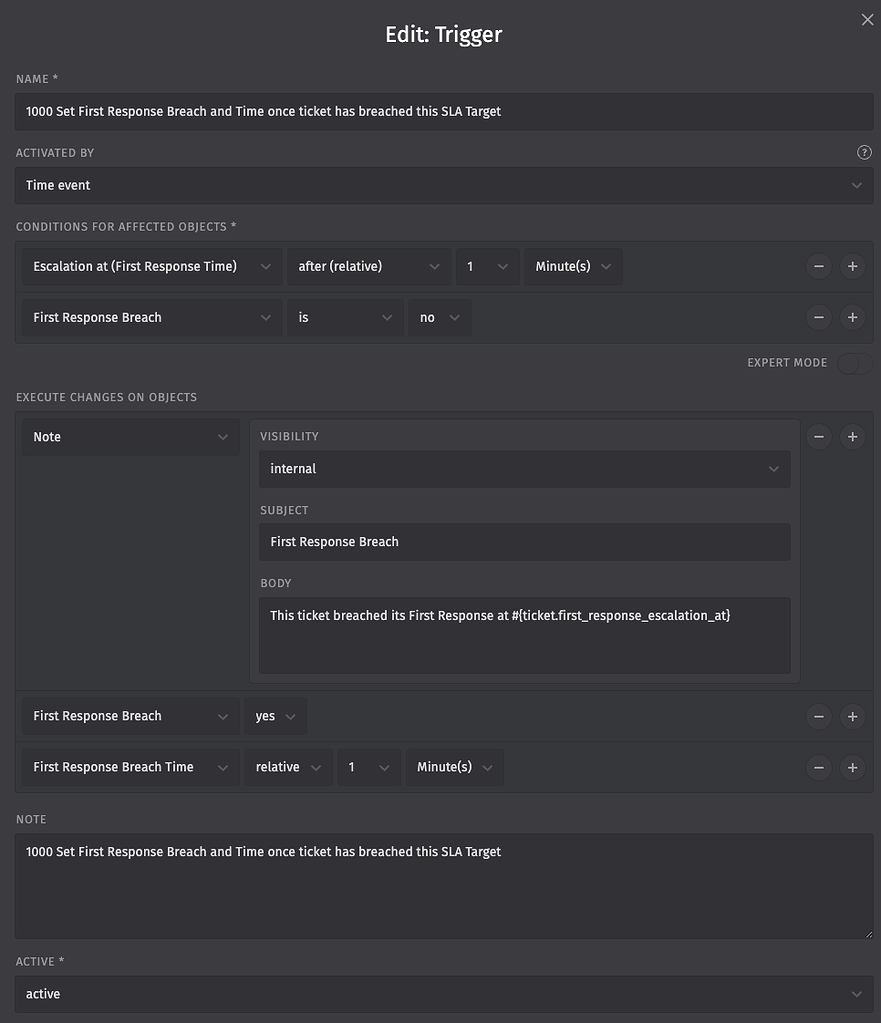The width and height of the screenshot is (881, 1023).
Task: Add a condition below the Escalation at row
Action: click(x=852, y=266)
